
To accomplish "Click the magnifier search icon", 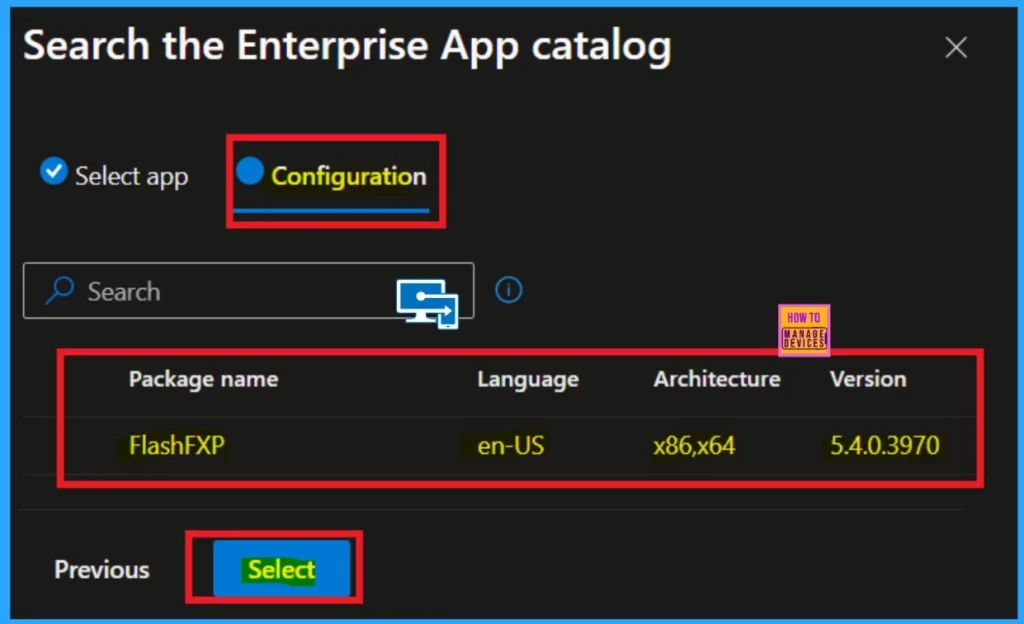I will (59, 290).
